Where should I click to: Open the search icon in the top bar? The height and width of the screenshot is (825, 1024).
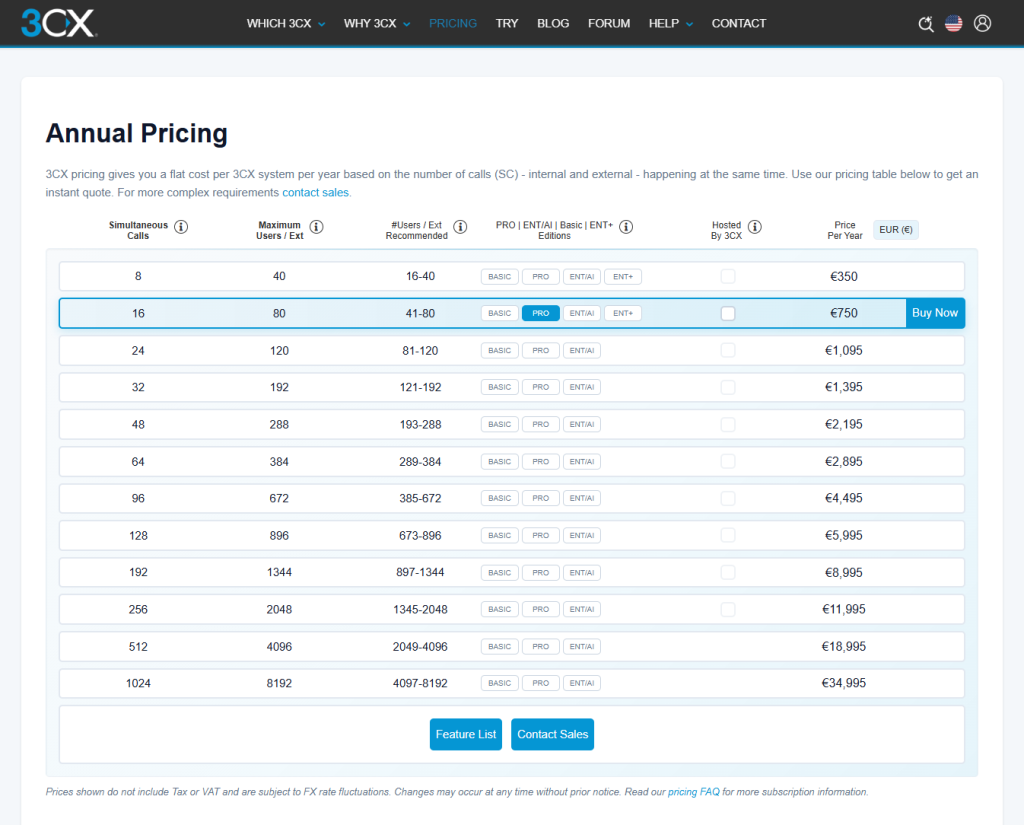926,24
